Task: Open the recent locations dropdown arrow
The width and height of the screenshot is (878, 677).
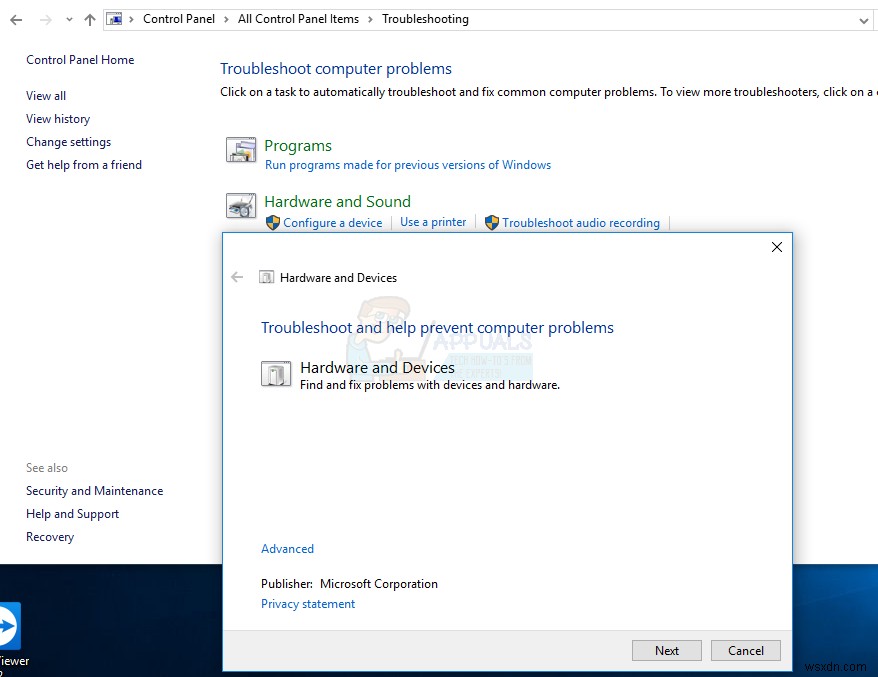Action: 69,20
